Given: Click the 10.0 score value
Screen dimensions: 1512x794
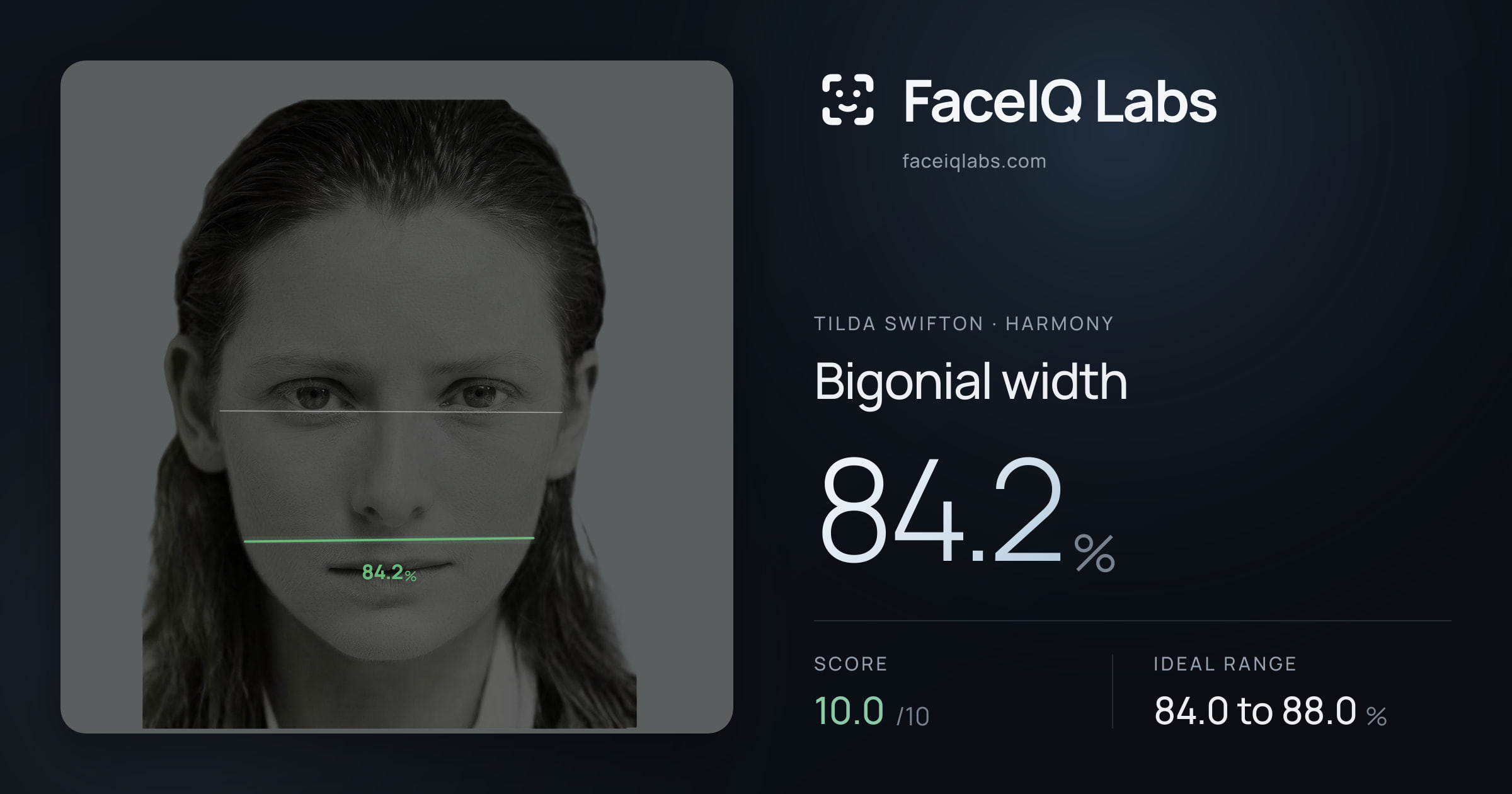Looking at the screenshot, I should [849, 711].
